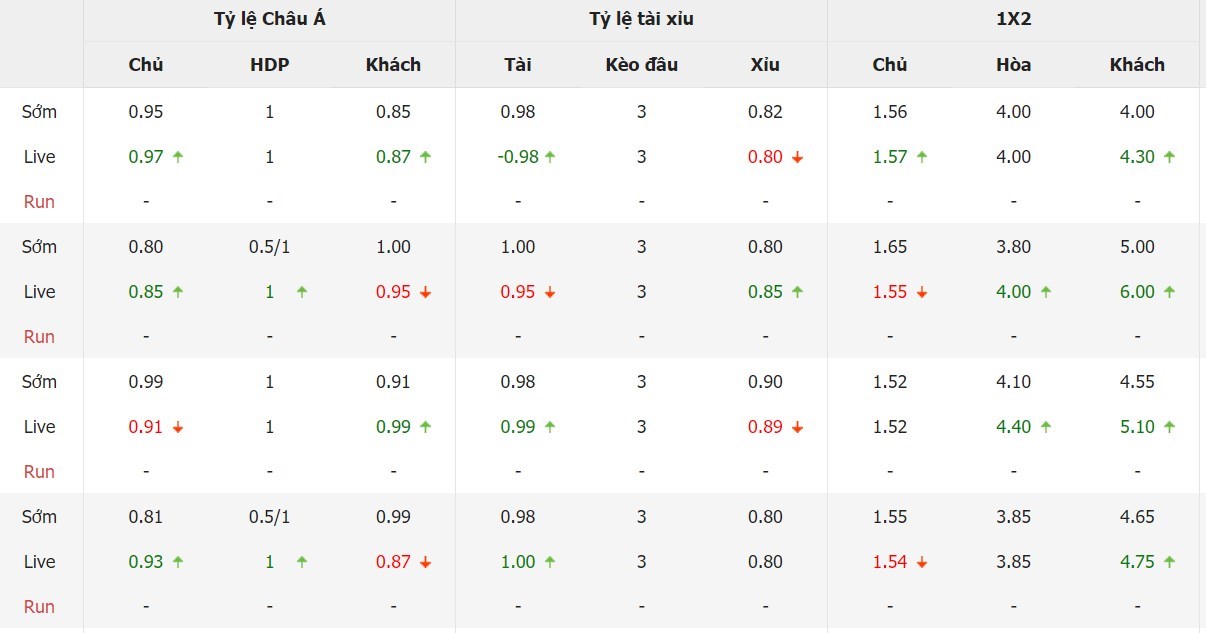Click the red down arrow beside 0.80 Xỉu
This screenshot has height=633, width=1206.
797,157
